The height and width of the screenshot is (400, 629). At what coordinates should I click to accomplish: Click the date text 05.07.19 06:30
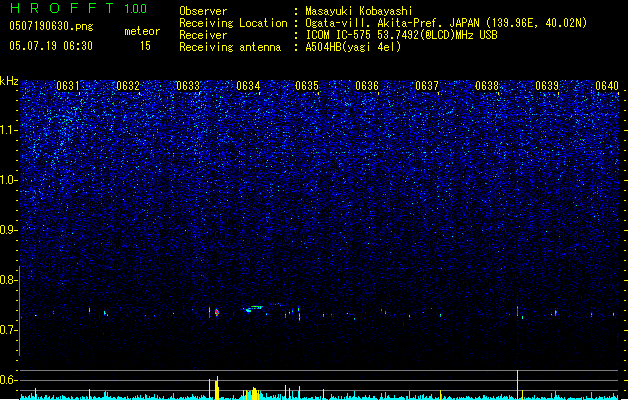pyautogui.click(x=51, y=46)
